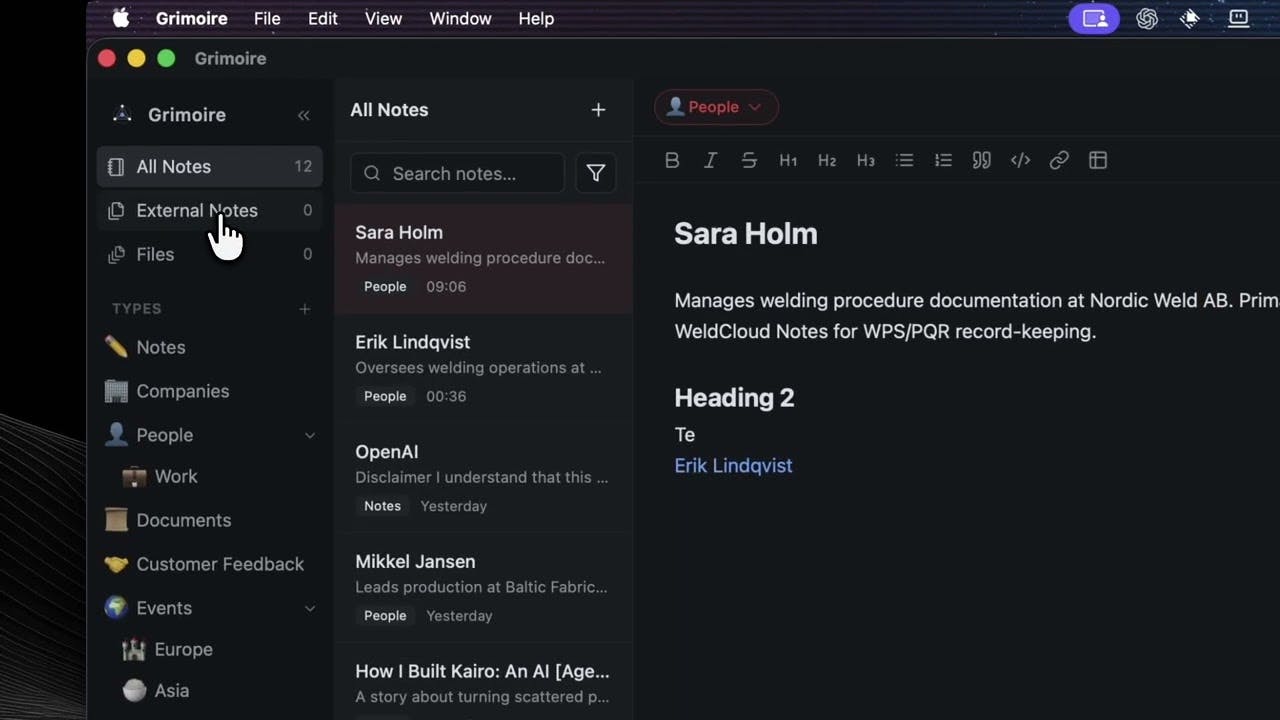The height and width of the screenshot is (720, 1280).
Task: Open the Mikkel Jansen note
Action: pos(483,588)
